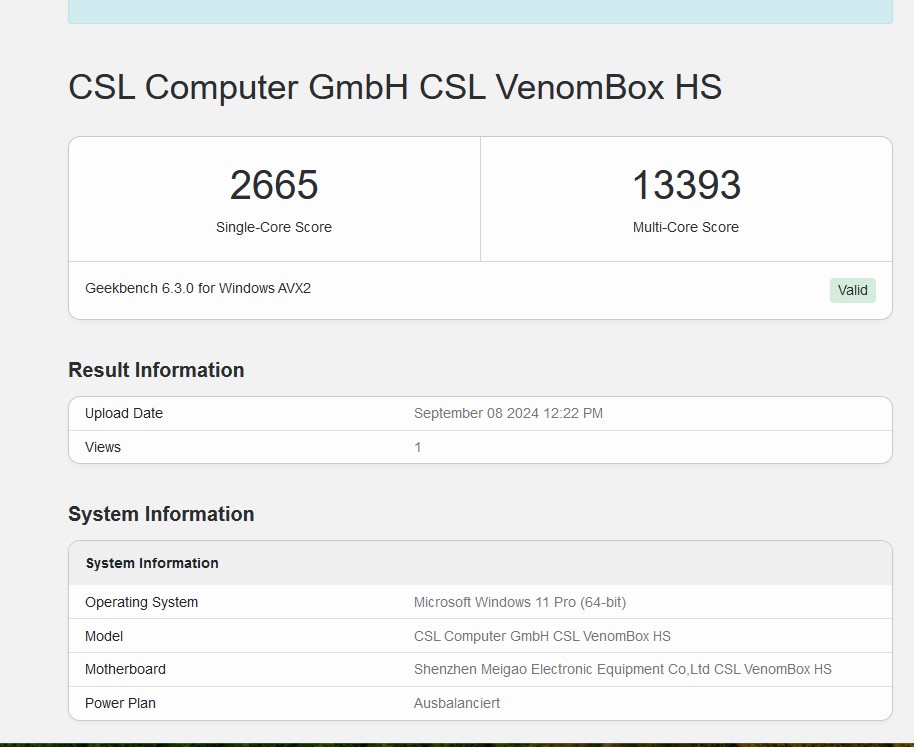Click the Multi-Core Score label
Screen dimensions: 914x747
point(686,227)
